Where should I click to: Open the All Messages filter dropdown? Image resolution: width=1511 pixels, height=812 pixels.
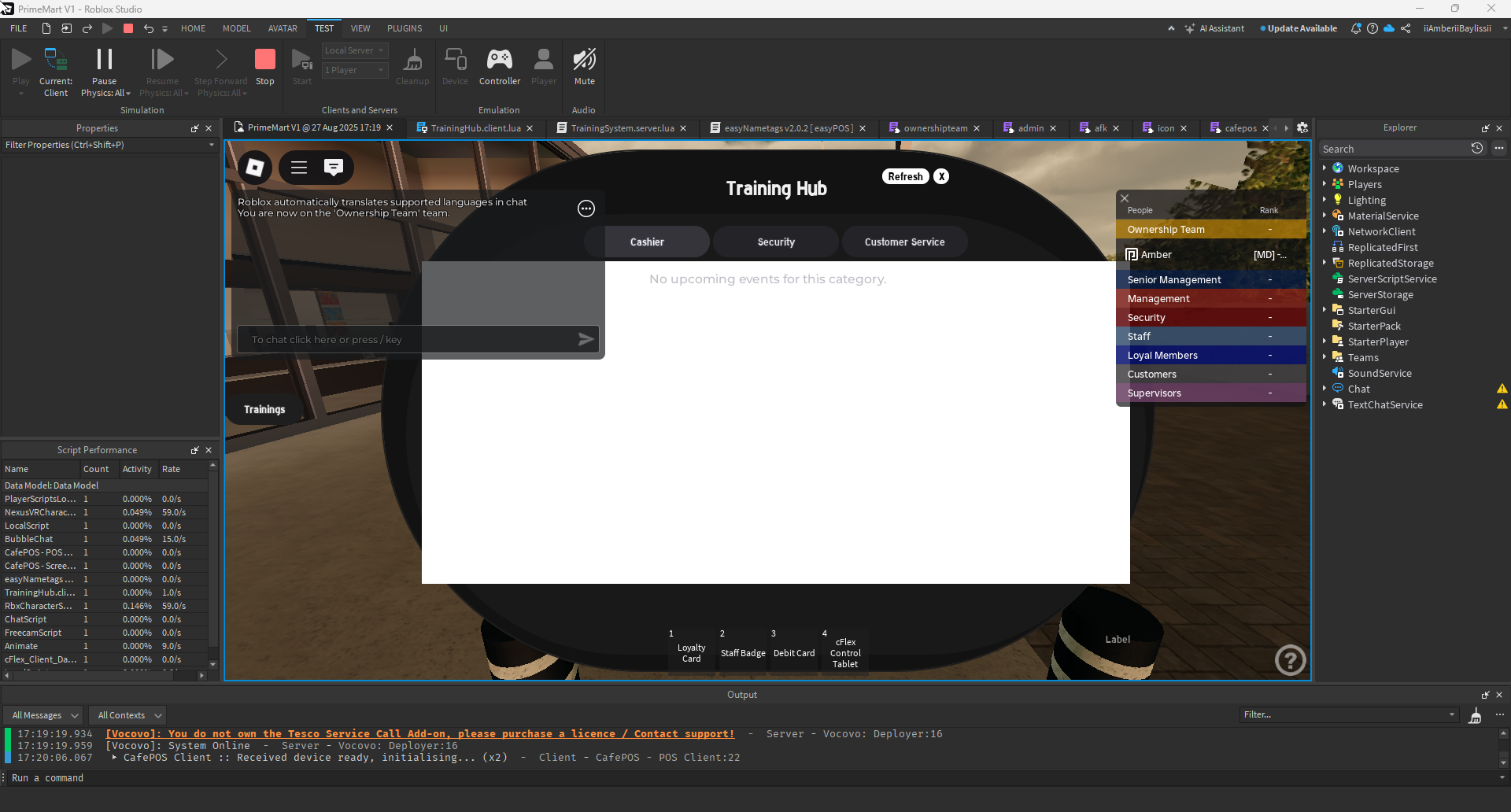click(43, 715)
